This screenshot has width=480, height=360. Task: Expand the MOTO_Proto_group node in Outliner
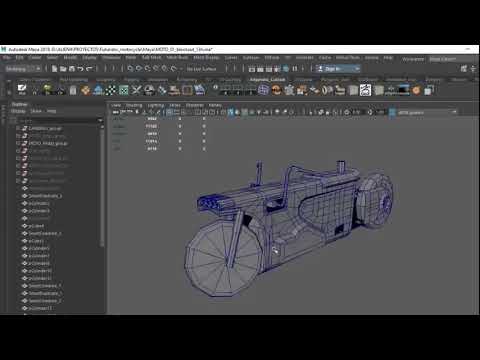tap(19, 143)
